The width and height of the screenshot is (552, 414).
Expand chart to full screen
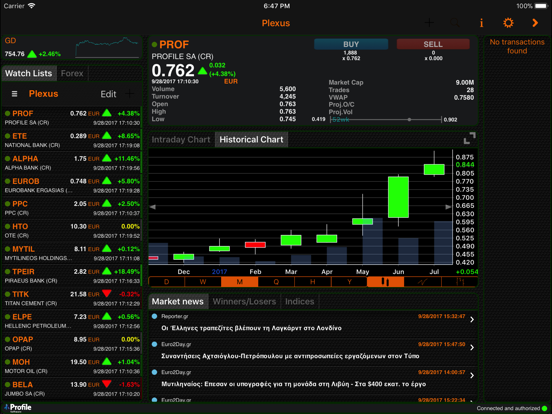click(x=469, y=138)
